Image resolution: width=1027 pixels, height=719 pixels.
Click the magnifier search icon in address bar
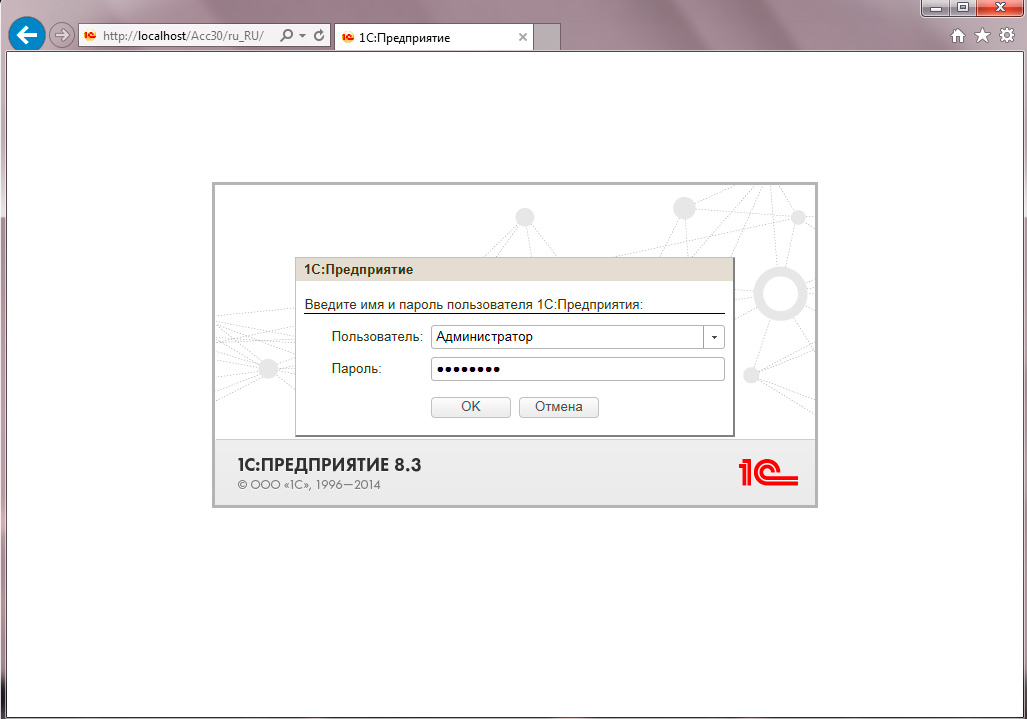click(x=287, y=36)
